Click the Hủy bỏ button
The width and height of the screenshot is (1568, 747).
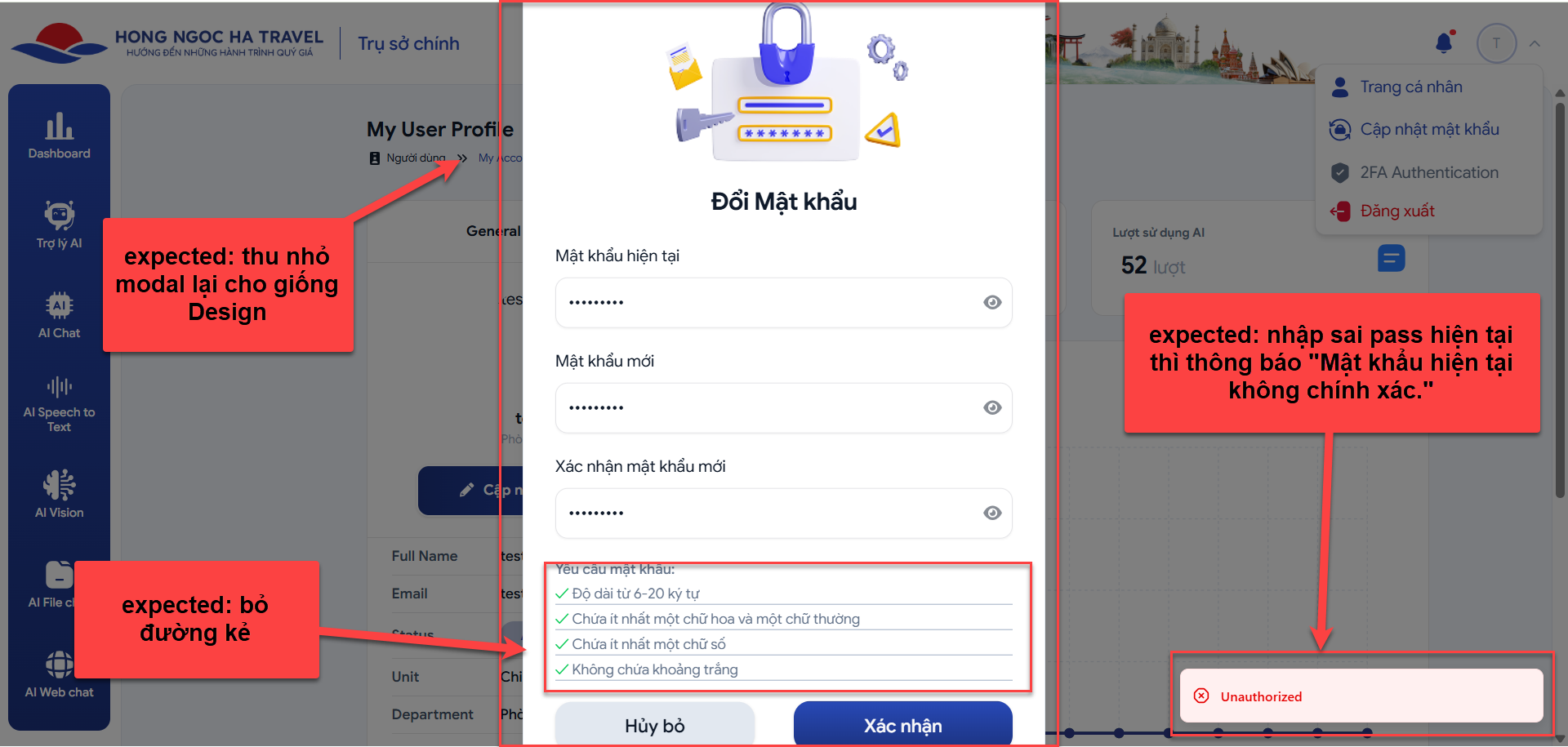tap(655, 724)
